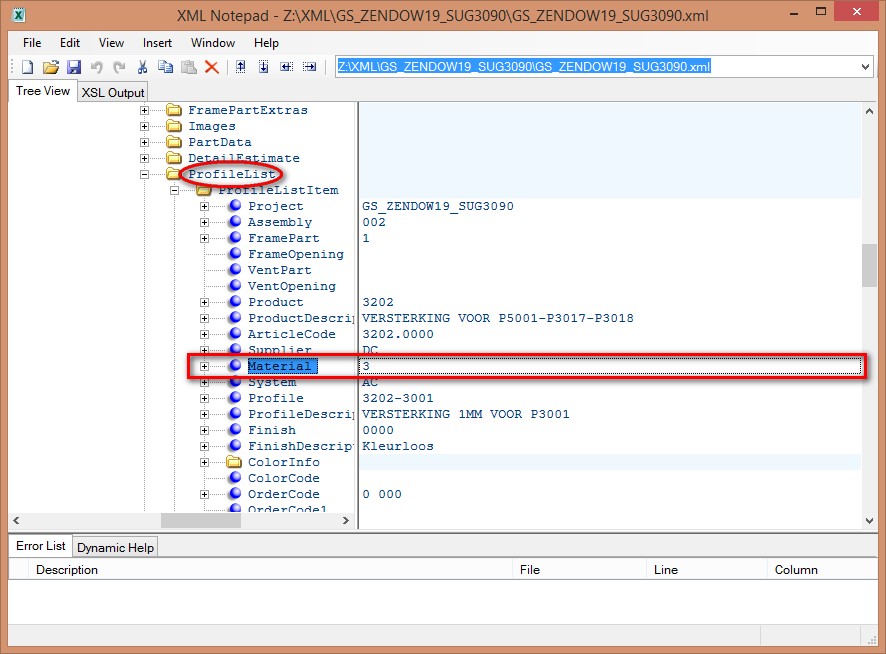Screen dimensions: 886x654
Task: Select the Images folder icon
Action: point(174,125)
